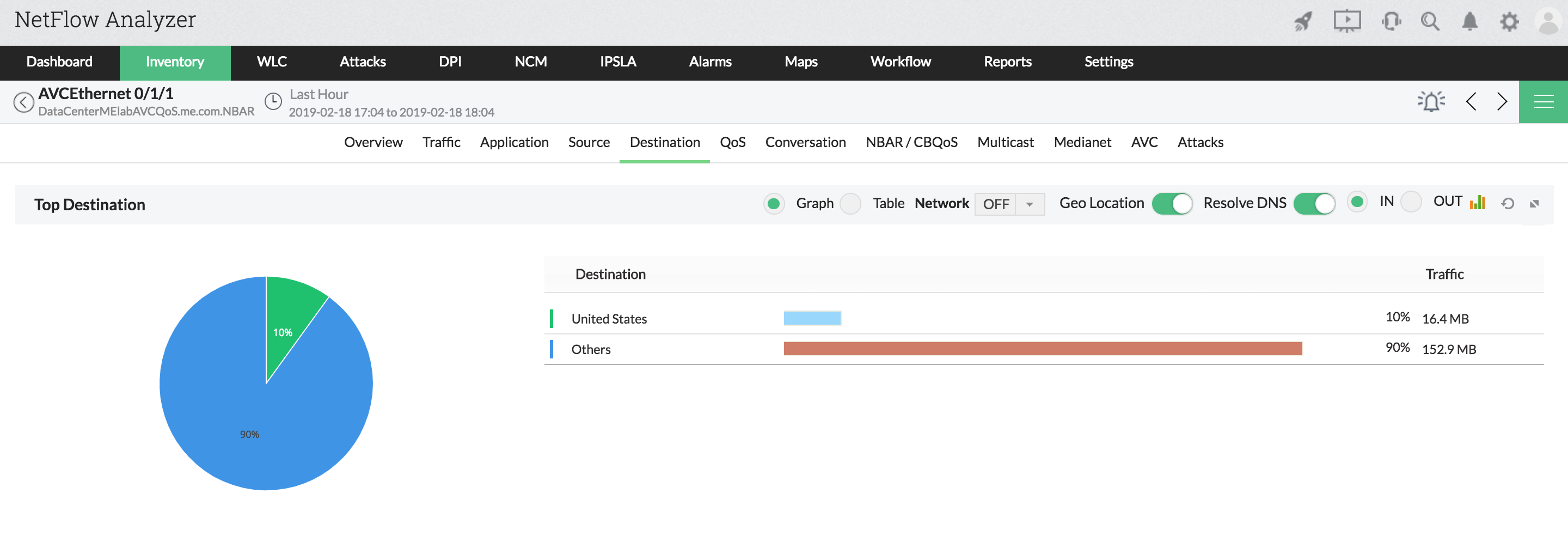Click the Last Hour time range
Viewport: 1568px width, 548px height.
point(318,95)
